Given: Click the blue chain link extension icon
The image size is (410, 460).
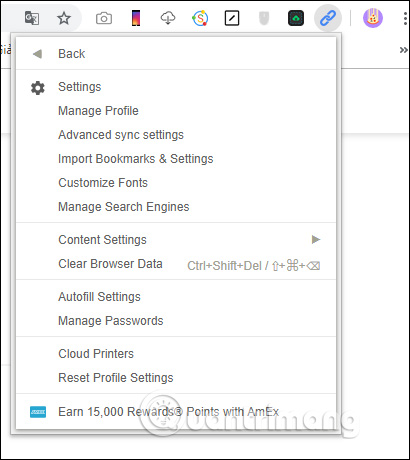Looking at the screenshot, I should pyautogui.click(x=328, y=18).
